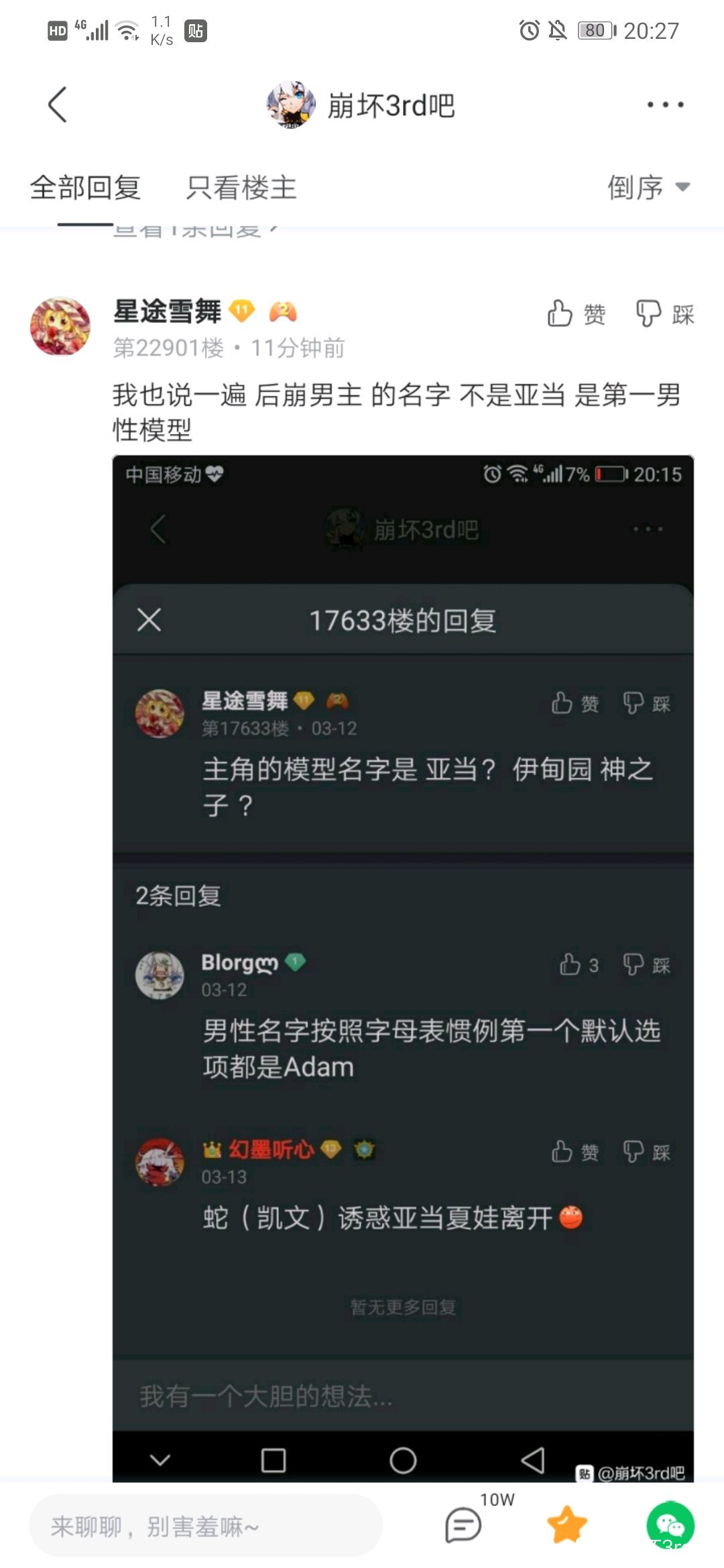
Task: Toggle the star favorite icon
Action: (x=567, y=1524)
